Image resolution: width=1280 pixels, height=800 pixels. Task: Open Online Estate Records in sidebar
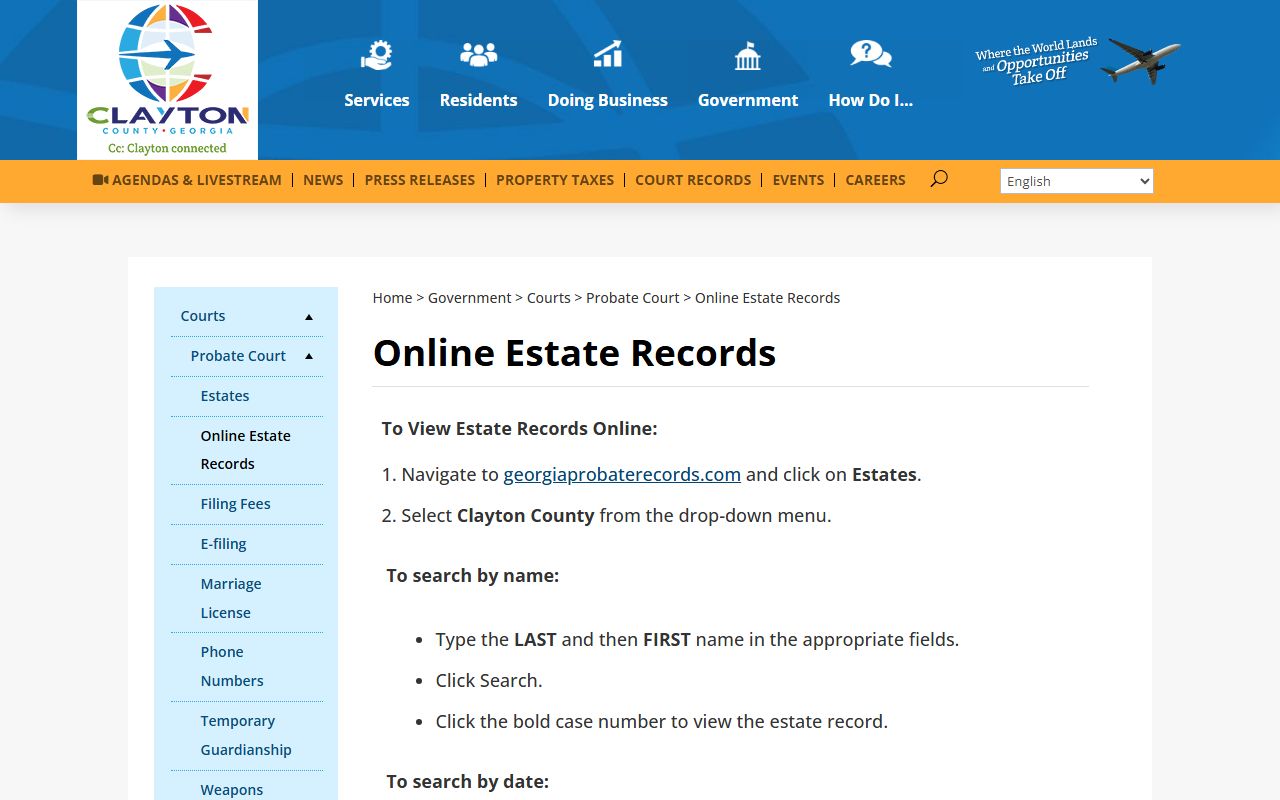(x=246, y=450)
